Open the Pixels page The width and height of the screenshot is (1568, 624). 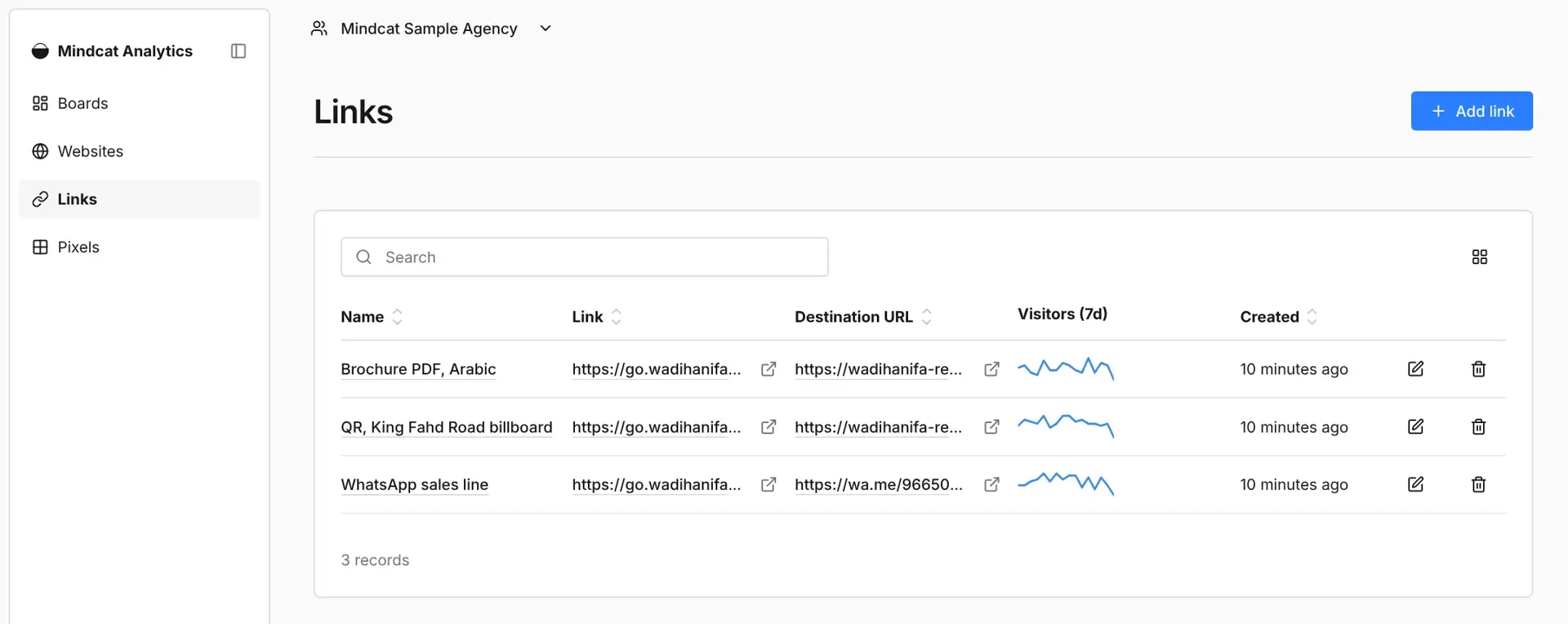pos(139,247)
